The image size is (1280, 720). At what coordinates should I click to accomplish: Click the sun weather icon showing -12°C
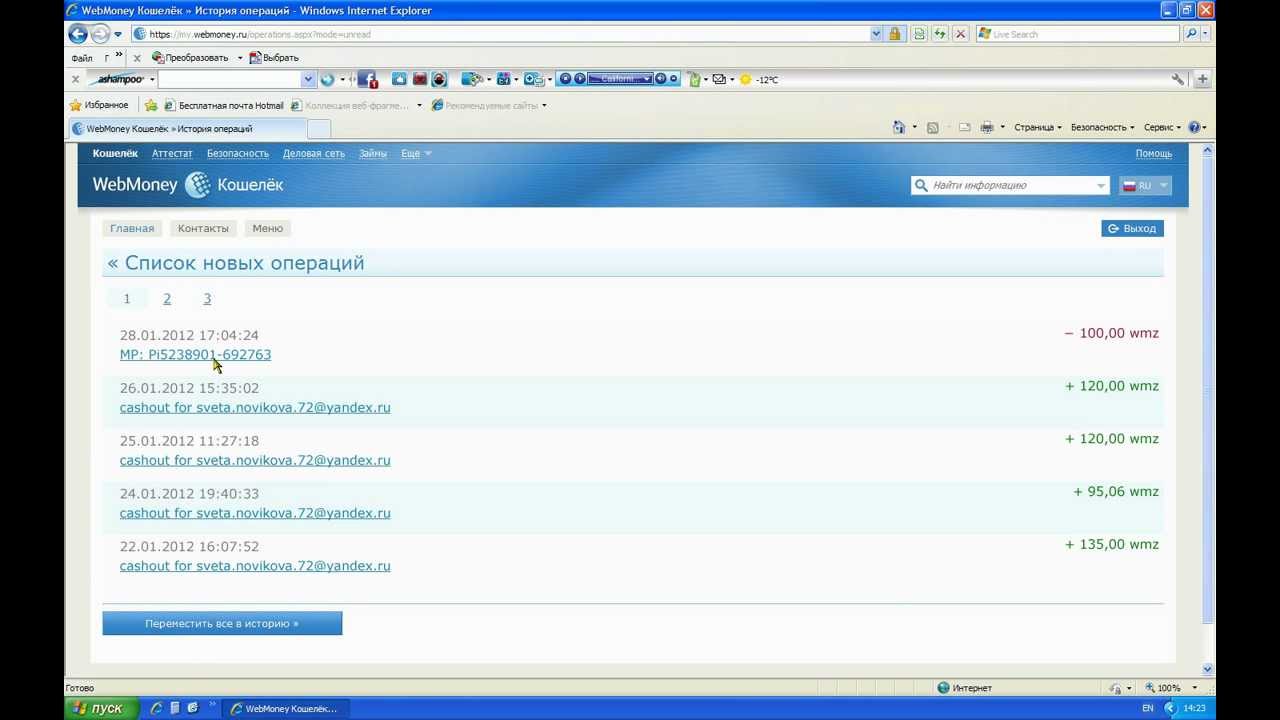(x=745, y=79)
